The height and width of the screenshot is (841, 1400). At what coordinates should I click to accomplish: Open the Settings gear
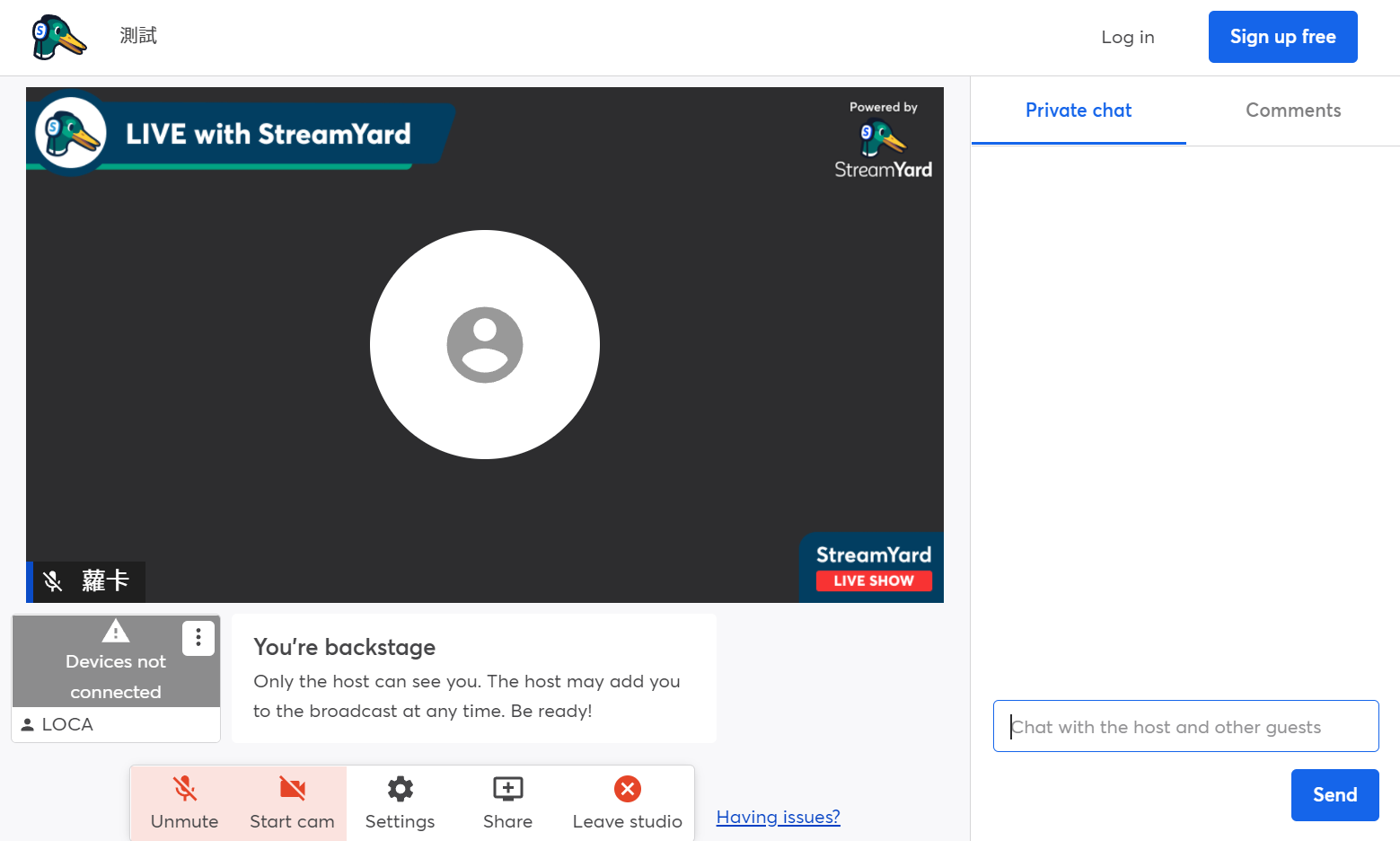(x=401, y=803)
